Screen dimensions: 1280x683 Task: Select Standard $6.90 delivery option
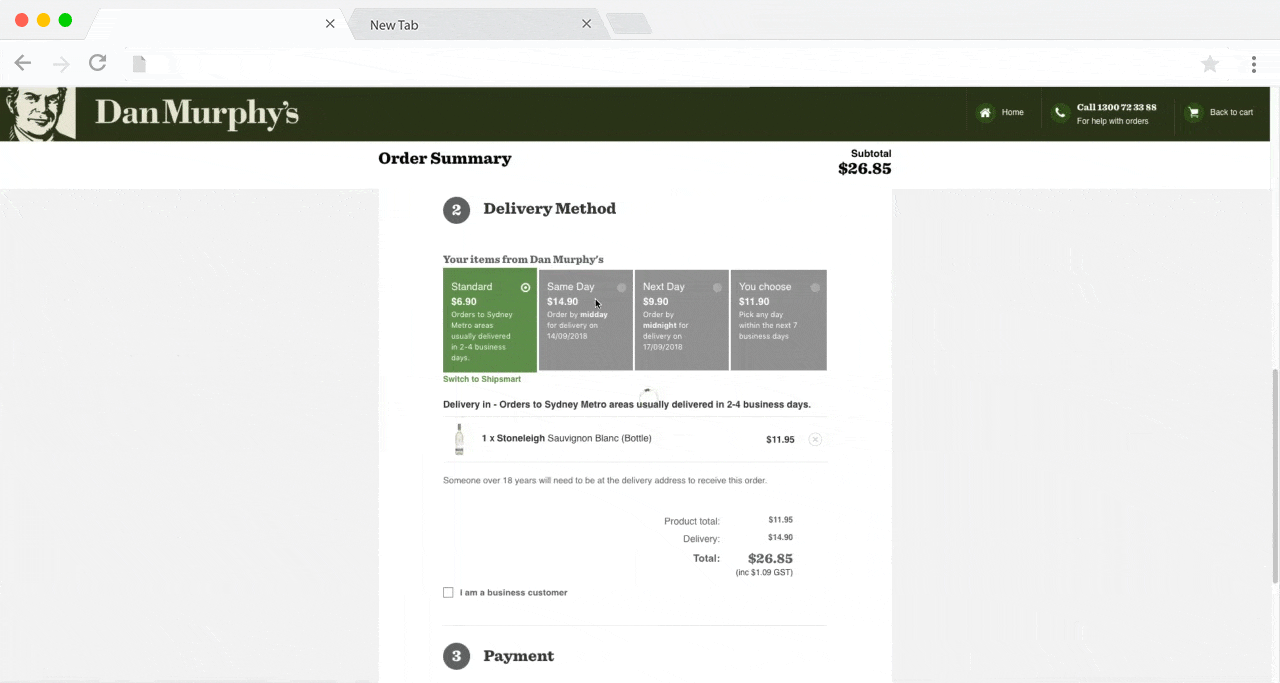(x=490, y=320)
